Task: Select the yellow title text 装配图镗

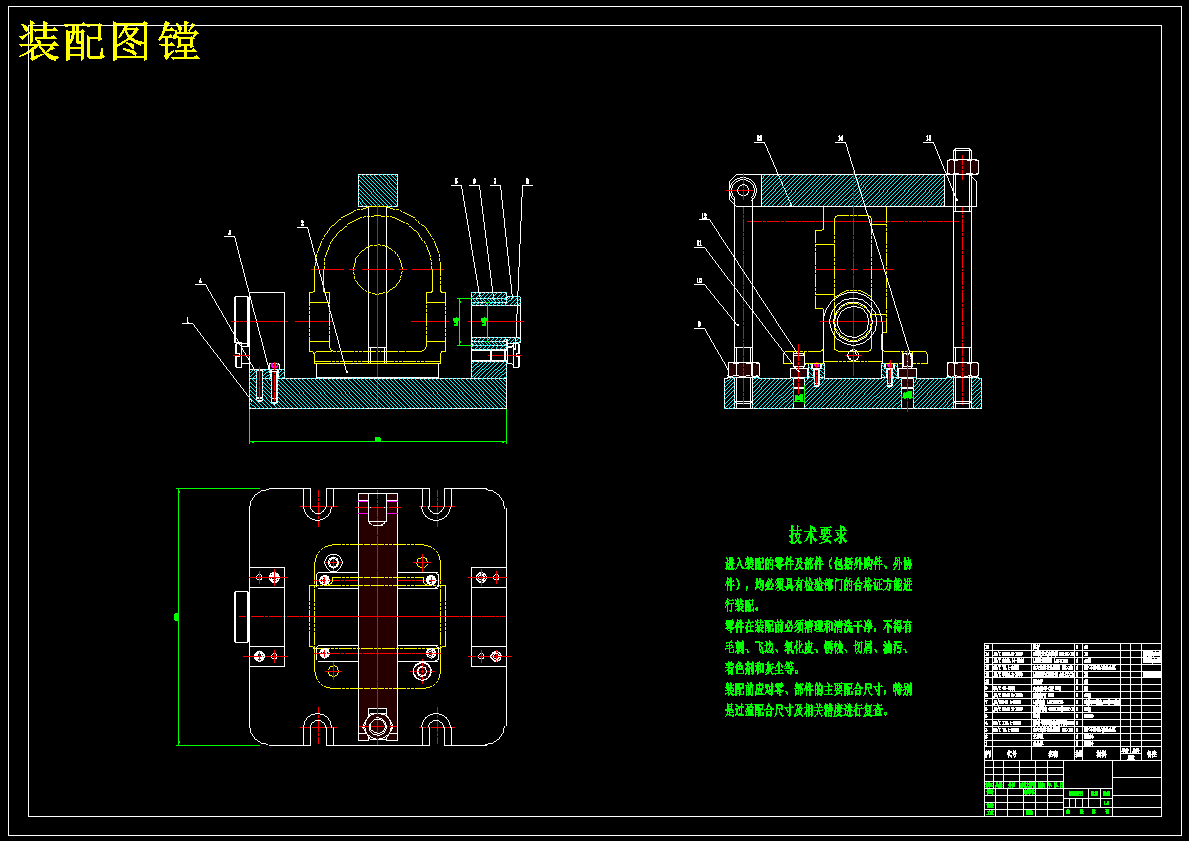Action: [109, 42]
